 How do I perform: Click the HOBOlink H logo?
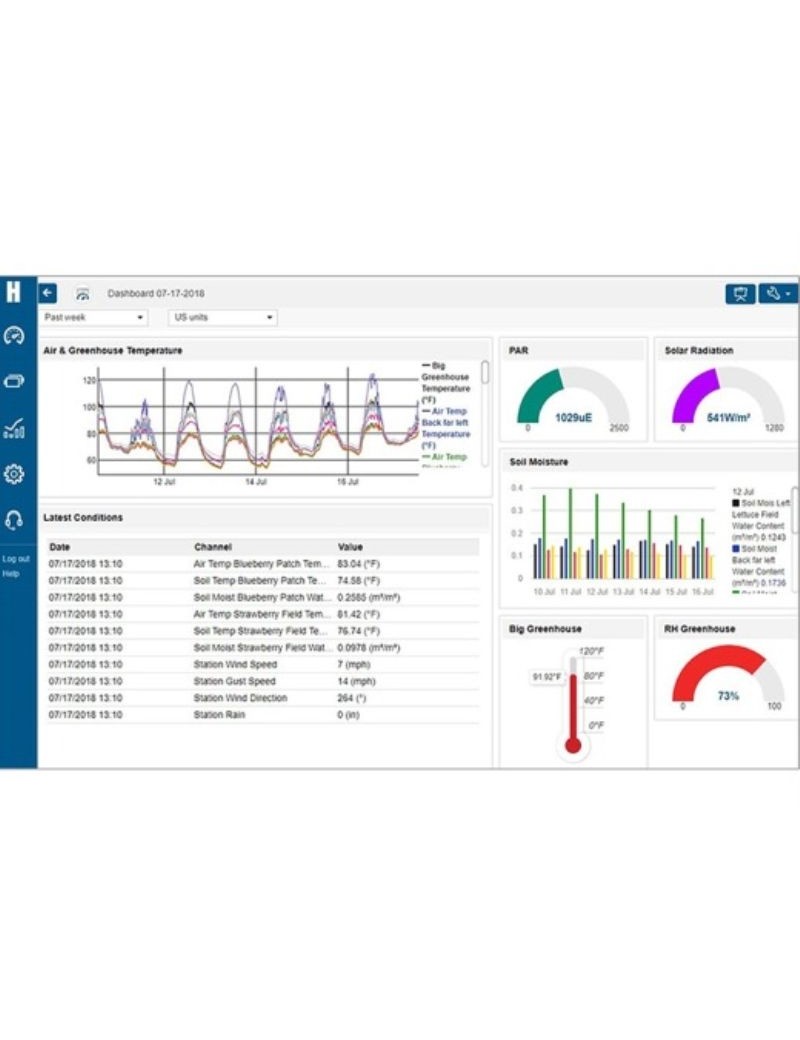pyautogui.click(x=14, y=292)
